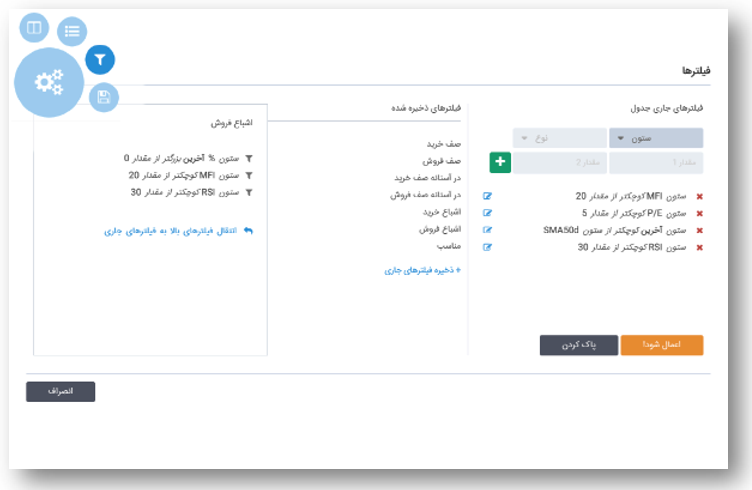The width and height of the screenshot is (752, 490).
Task: Select saved filter اشباع فروش
Action: point(440,229)
